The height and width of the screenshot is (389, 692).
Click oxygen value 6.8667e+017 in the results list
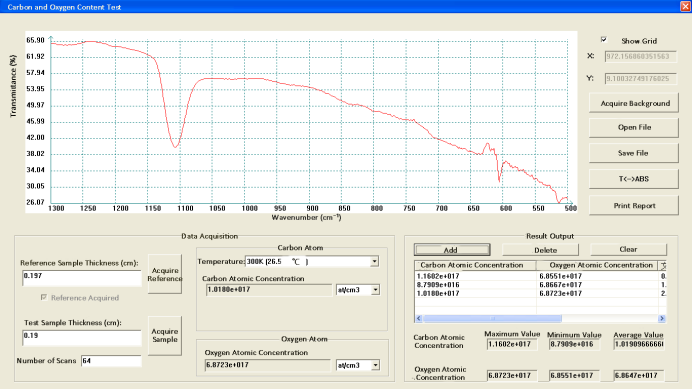tap(560, 285)
